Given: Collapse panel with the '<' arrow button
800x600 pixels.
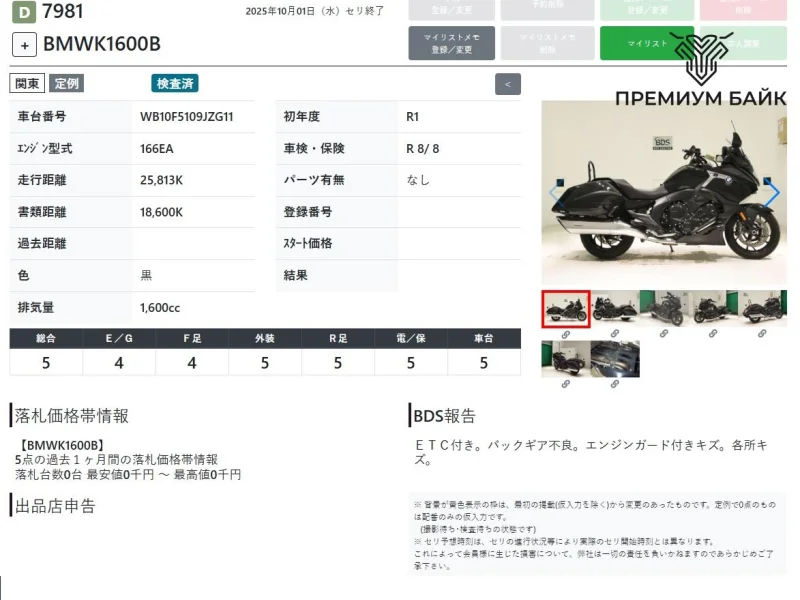Looking at the screenshot, I should 507,84.
